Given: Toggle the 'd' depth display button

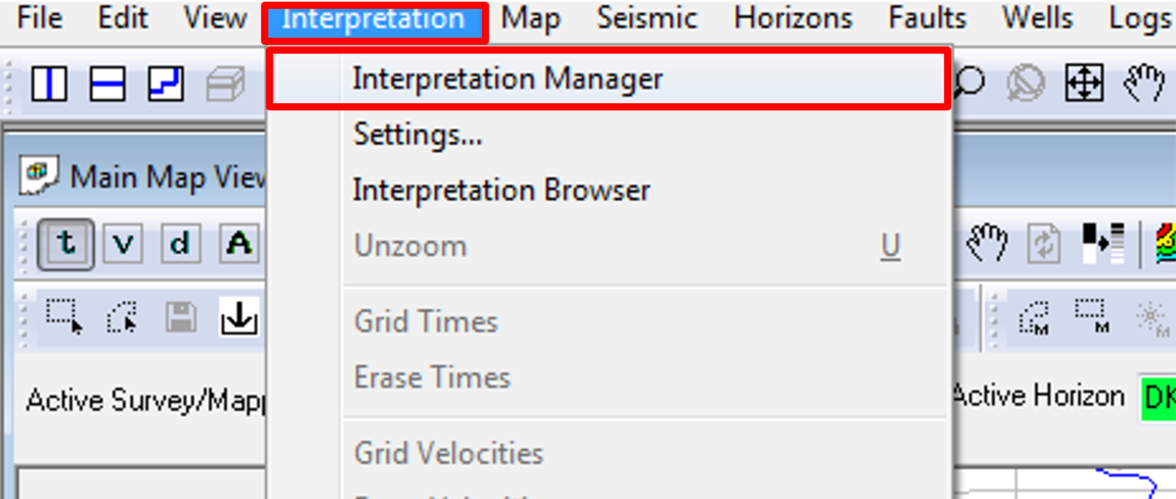Looking at the screenshot, I should tap(181, 244).
